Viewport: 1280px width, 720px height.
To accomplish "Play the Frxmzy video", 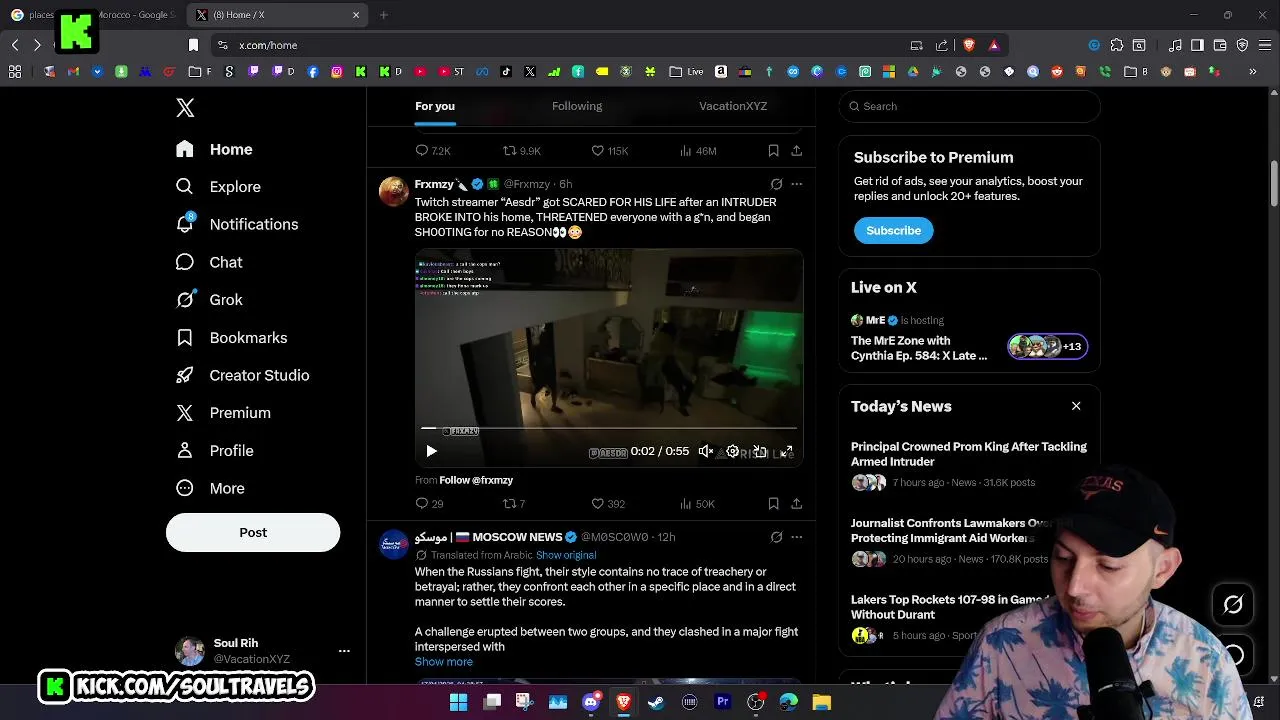I will click(431, 451).
